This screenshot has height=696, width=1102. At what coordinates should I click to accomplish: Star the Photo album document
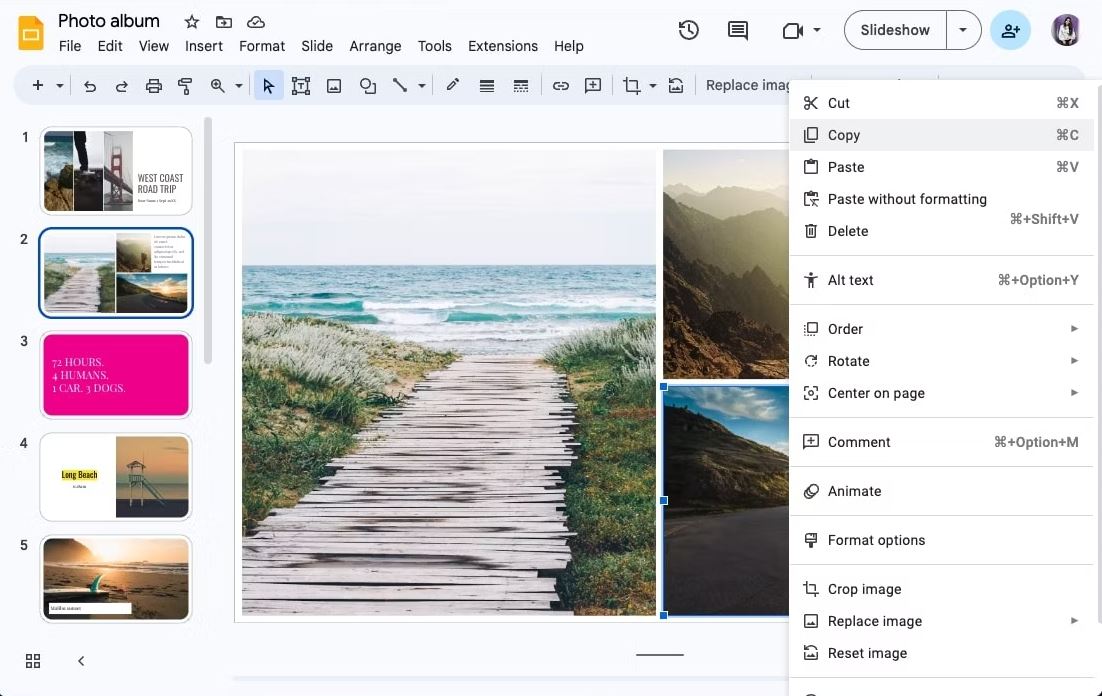click(191, 21)
